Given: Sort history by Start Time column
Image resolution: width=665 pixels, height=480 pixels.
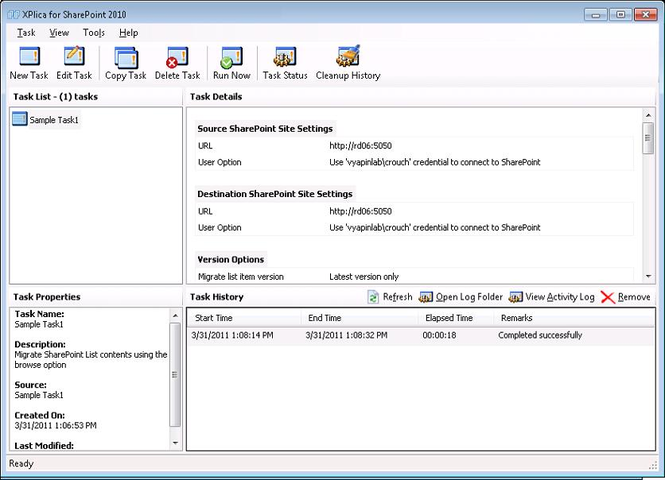Looking at the screenshot, I should click(x=244, y=318).
